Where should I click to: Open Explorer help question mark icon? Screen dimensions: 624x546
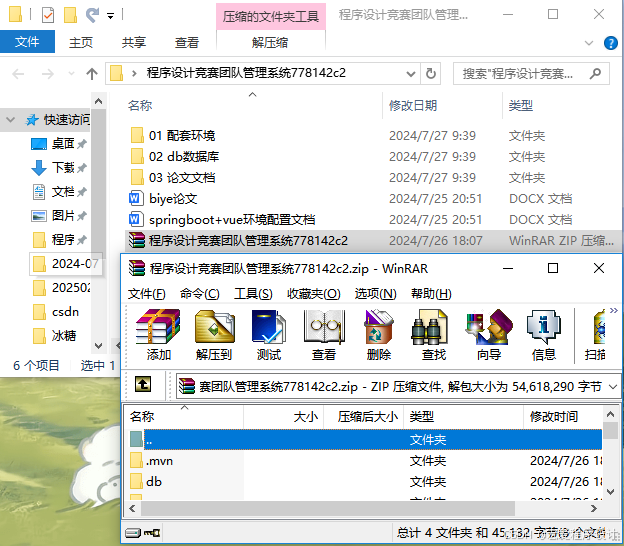610,43
